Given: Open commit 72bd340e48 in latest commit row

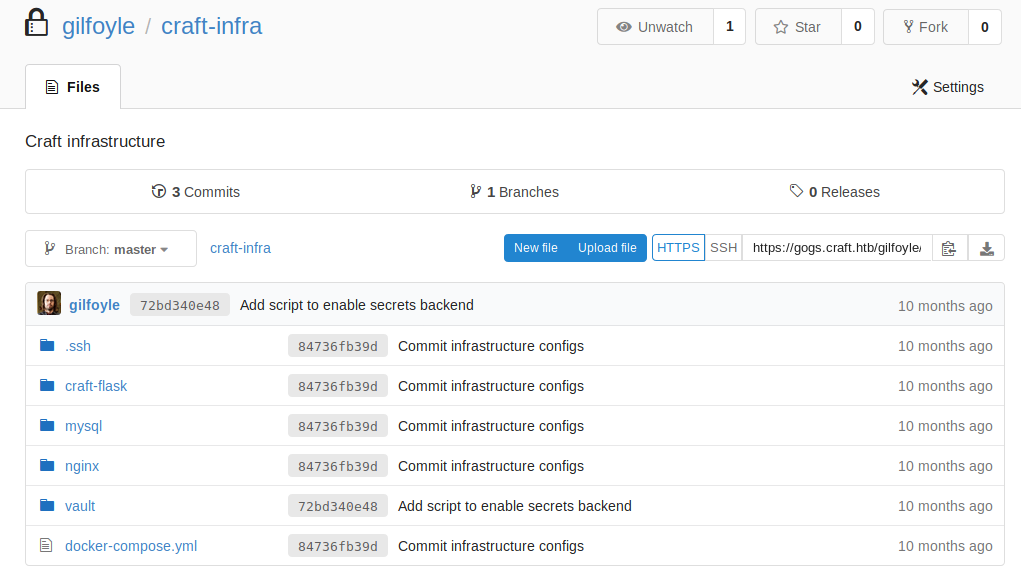Looking at the screenshot, I should 180,305.
